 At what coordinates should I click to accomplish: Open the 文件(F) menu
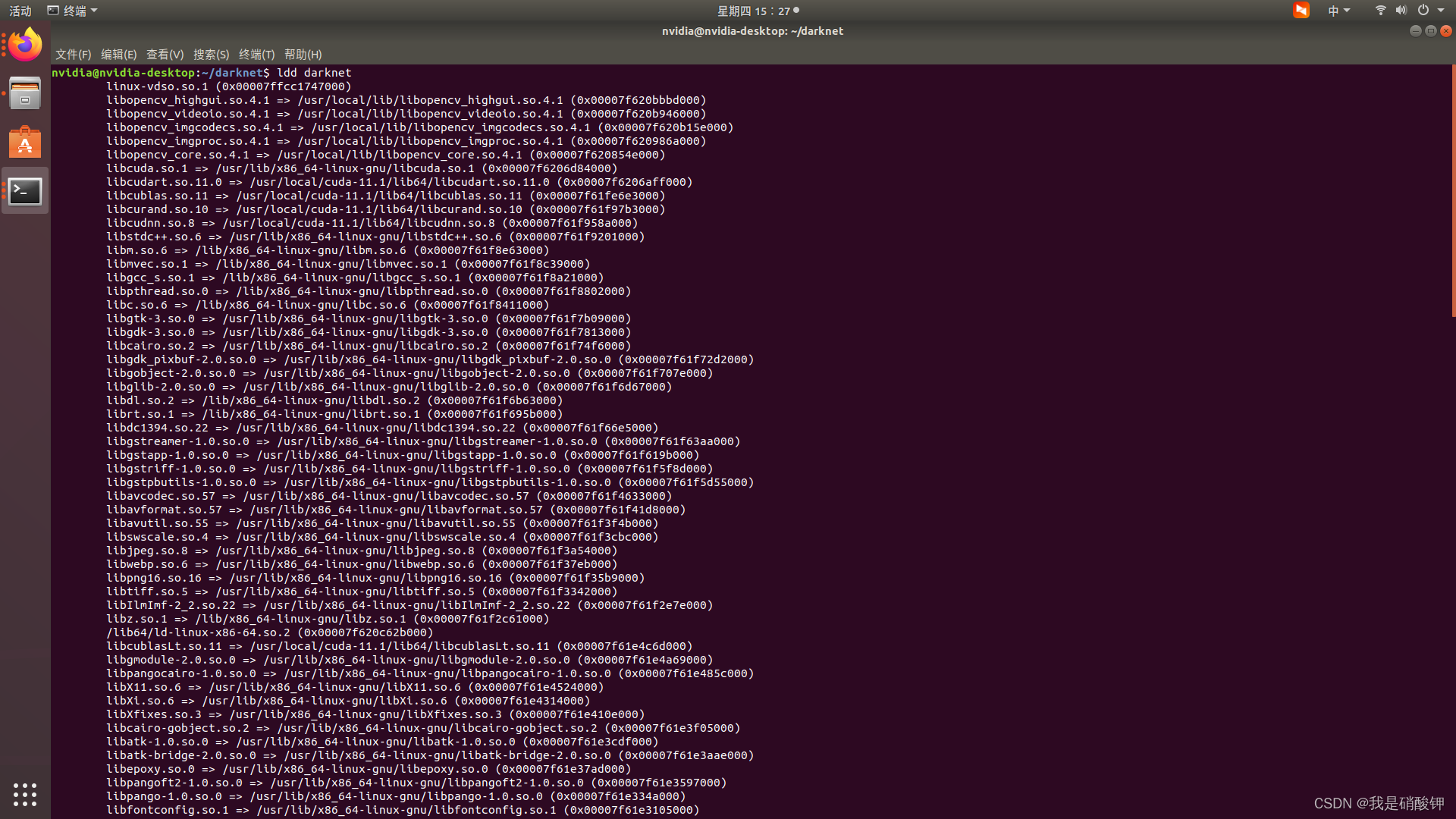click(73, 55)
